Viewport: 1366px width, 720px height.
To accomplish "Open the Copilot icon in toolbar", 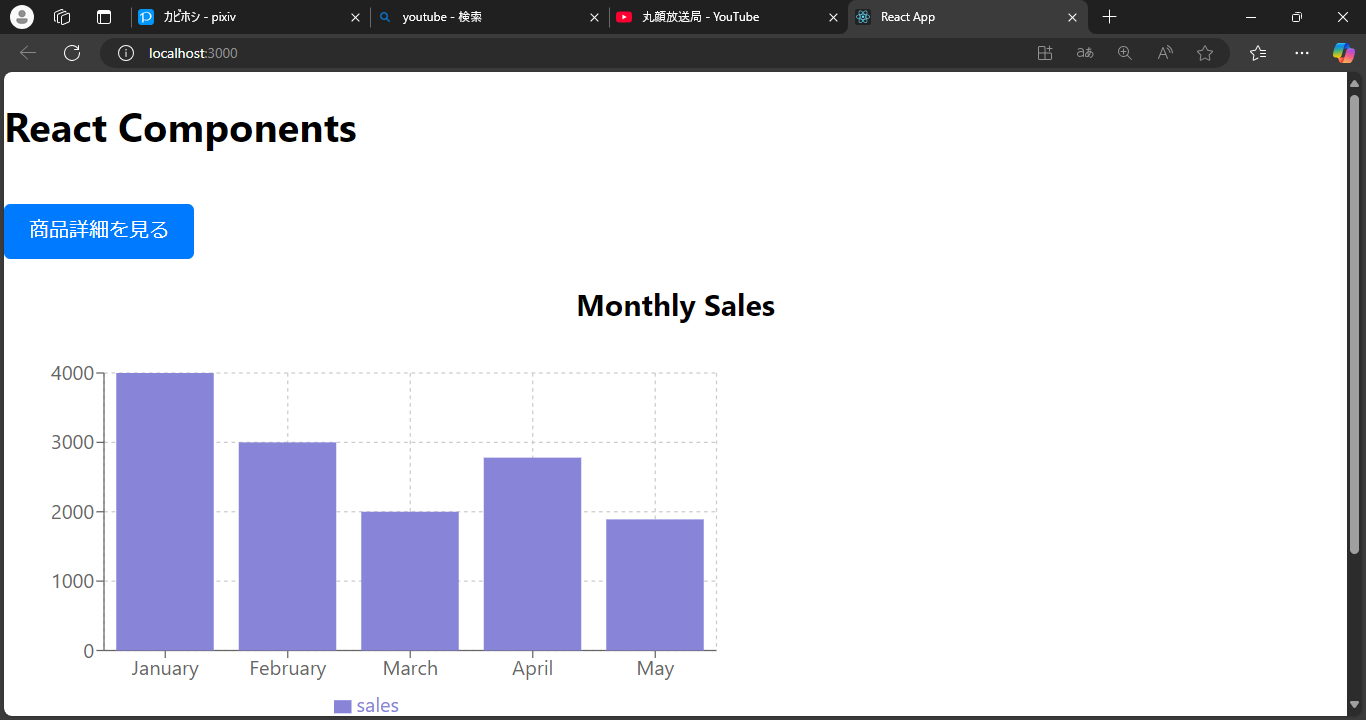I will coord(1343,53).
